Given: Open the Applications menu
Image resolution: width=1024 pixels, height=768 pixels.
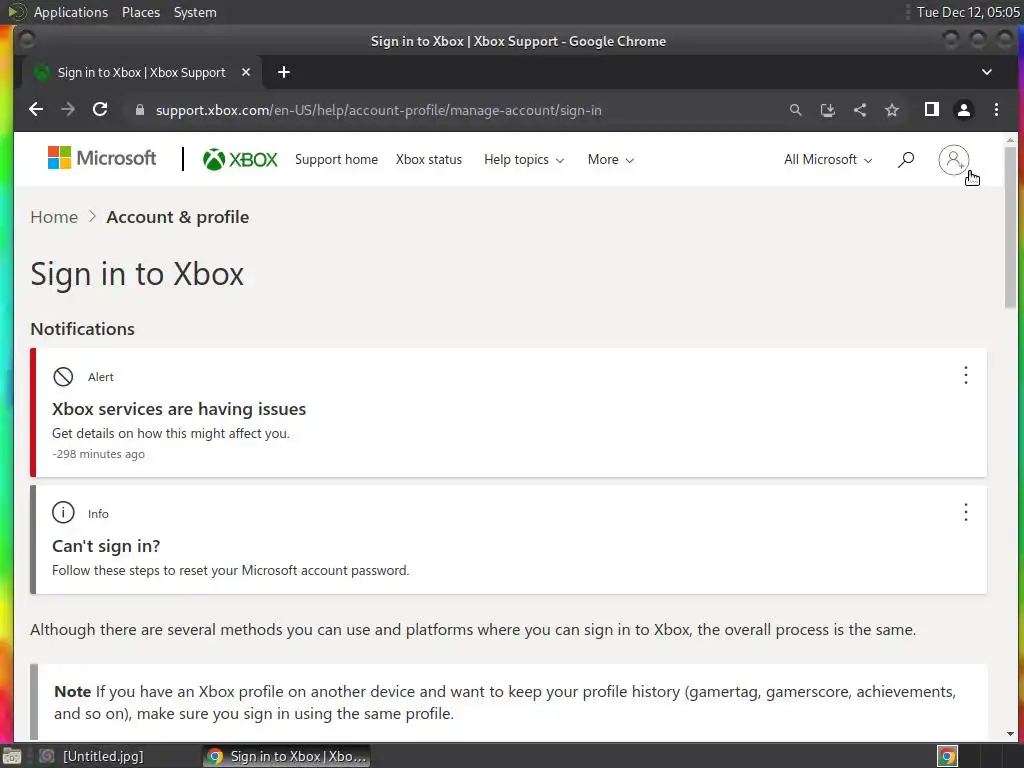Looking at the screenshot, I should [x=71, y=12].
